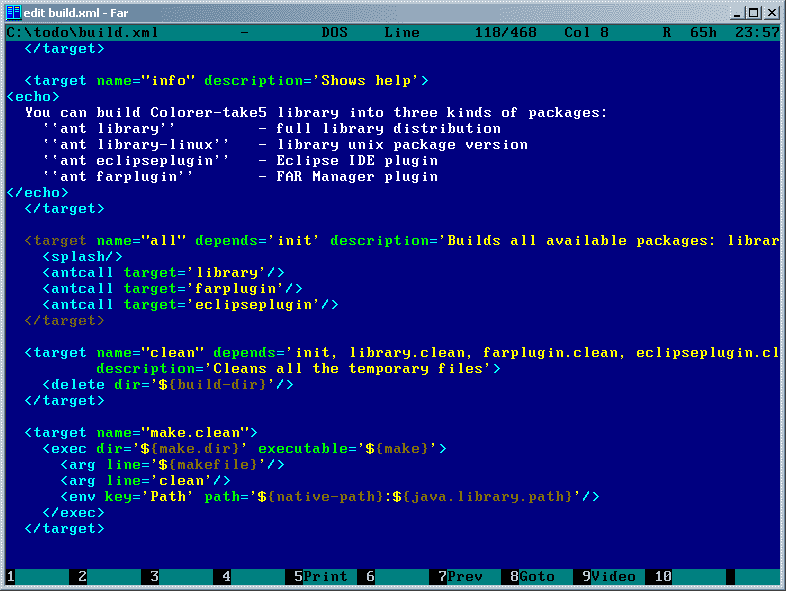
Task: Click the delete dir='${build-dir}' line
Action: click(x=168, y=384)
